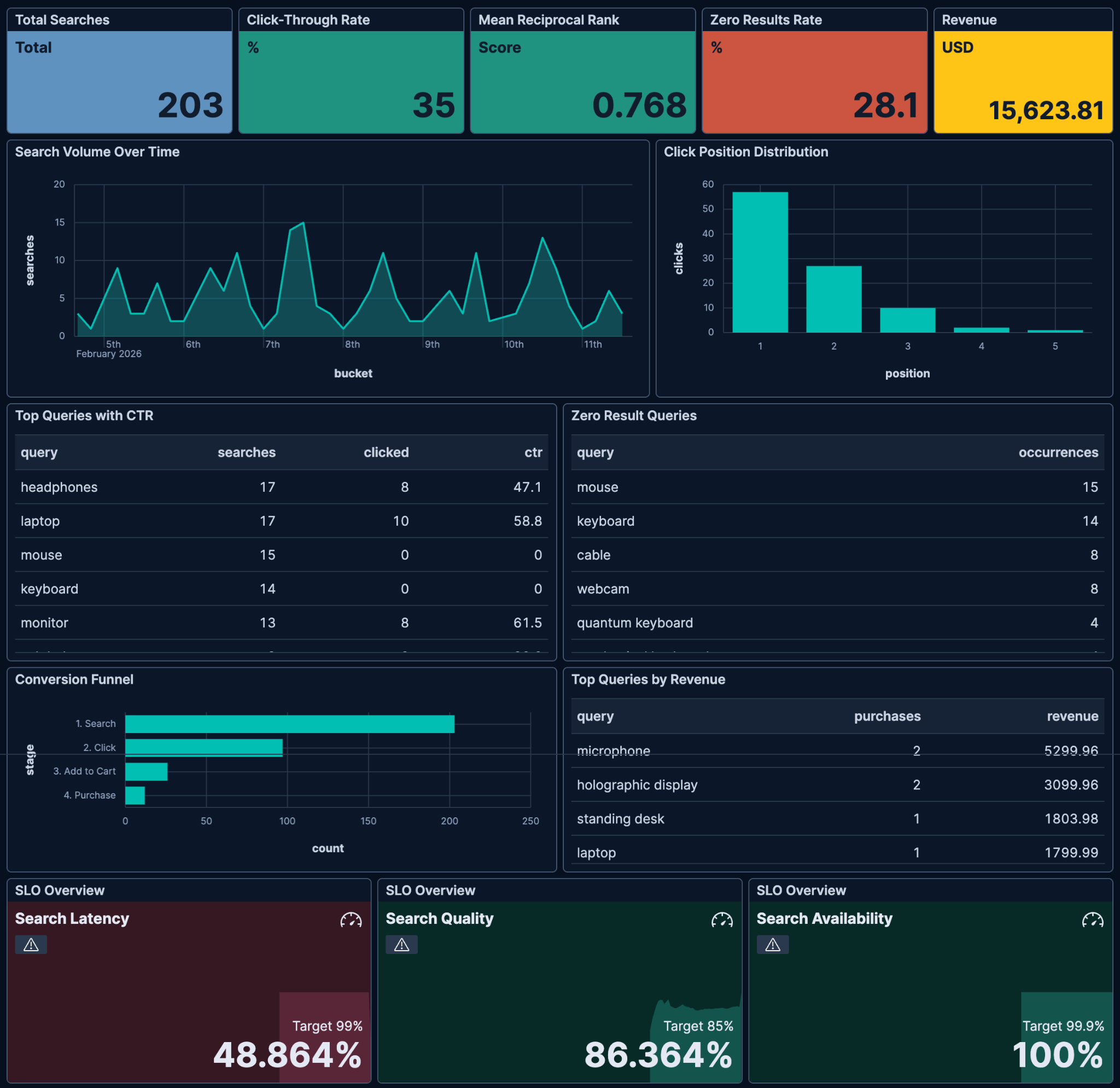Click Target 99.9% label
The height and width of the screenshot is (1088, 1120).
click(1063, 1026)
